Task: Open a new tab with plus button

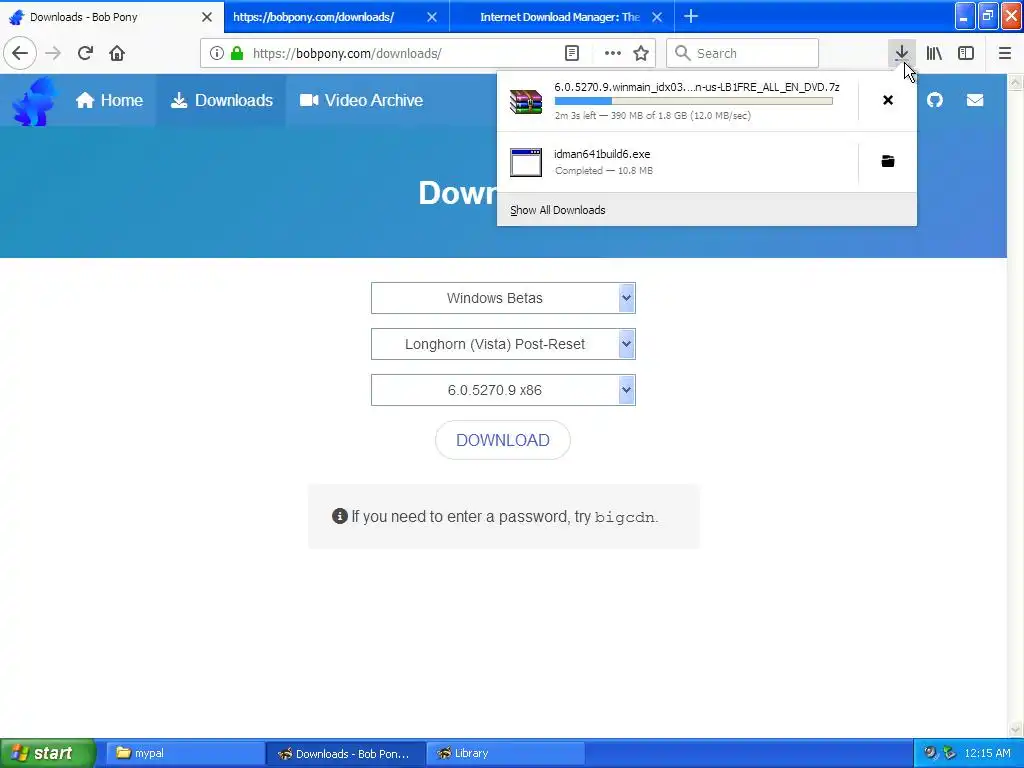Action: click(691, 16)
